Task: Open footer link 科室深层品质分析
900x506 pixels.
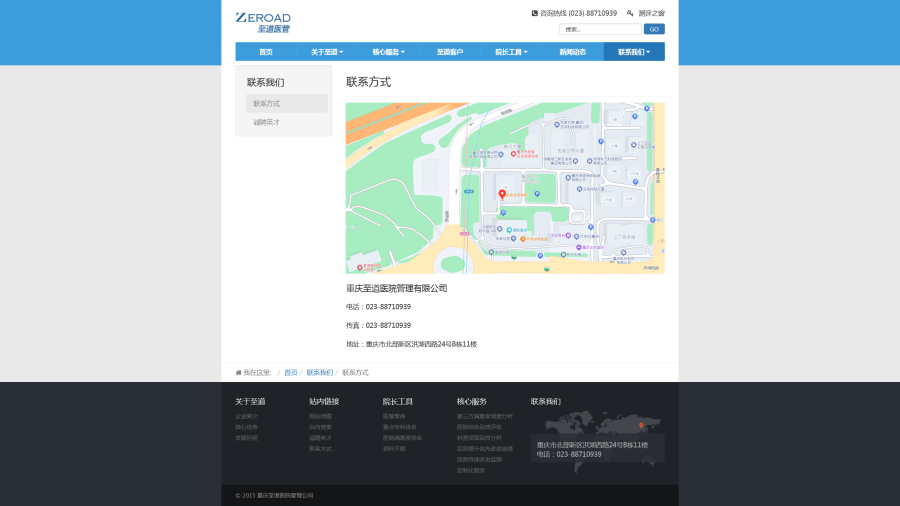Action: point(479,438)
